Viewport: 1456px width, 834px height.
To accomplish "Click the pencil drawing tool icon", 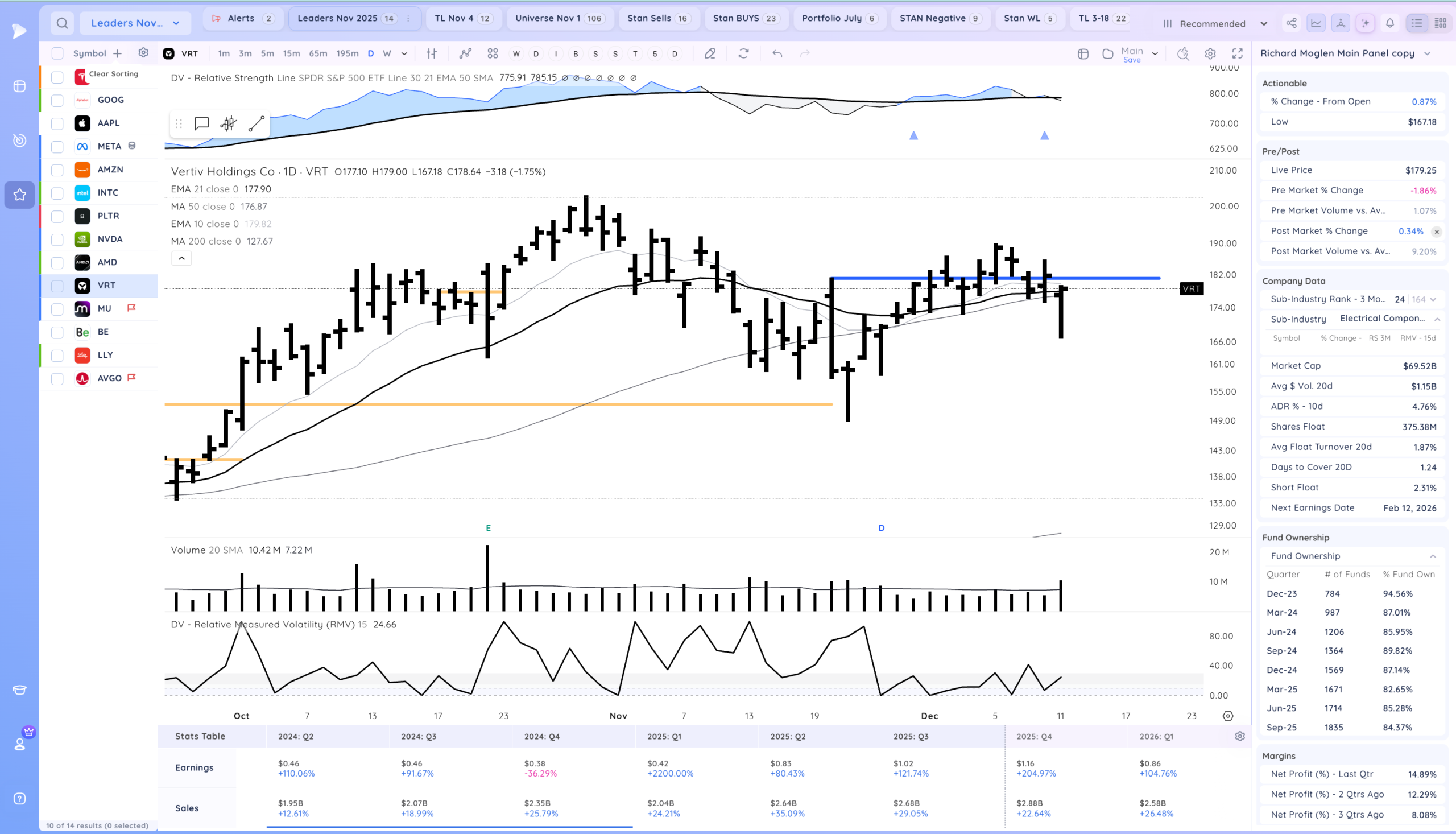I will 709,53.
